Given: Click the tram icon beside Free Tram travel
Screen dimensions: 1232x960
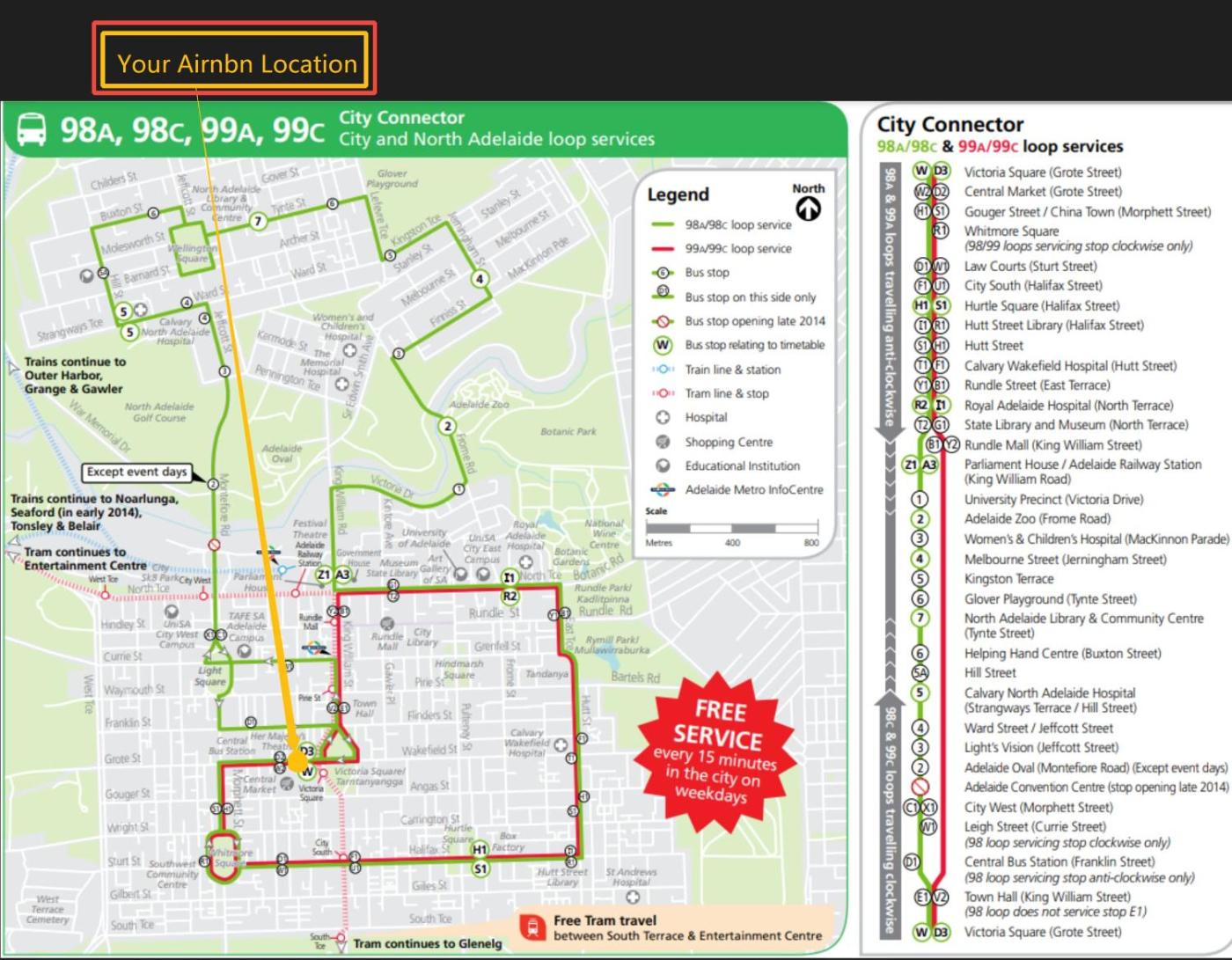Looking at the screenshot, I should [x=532, y=927].
